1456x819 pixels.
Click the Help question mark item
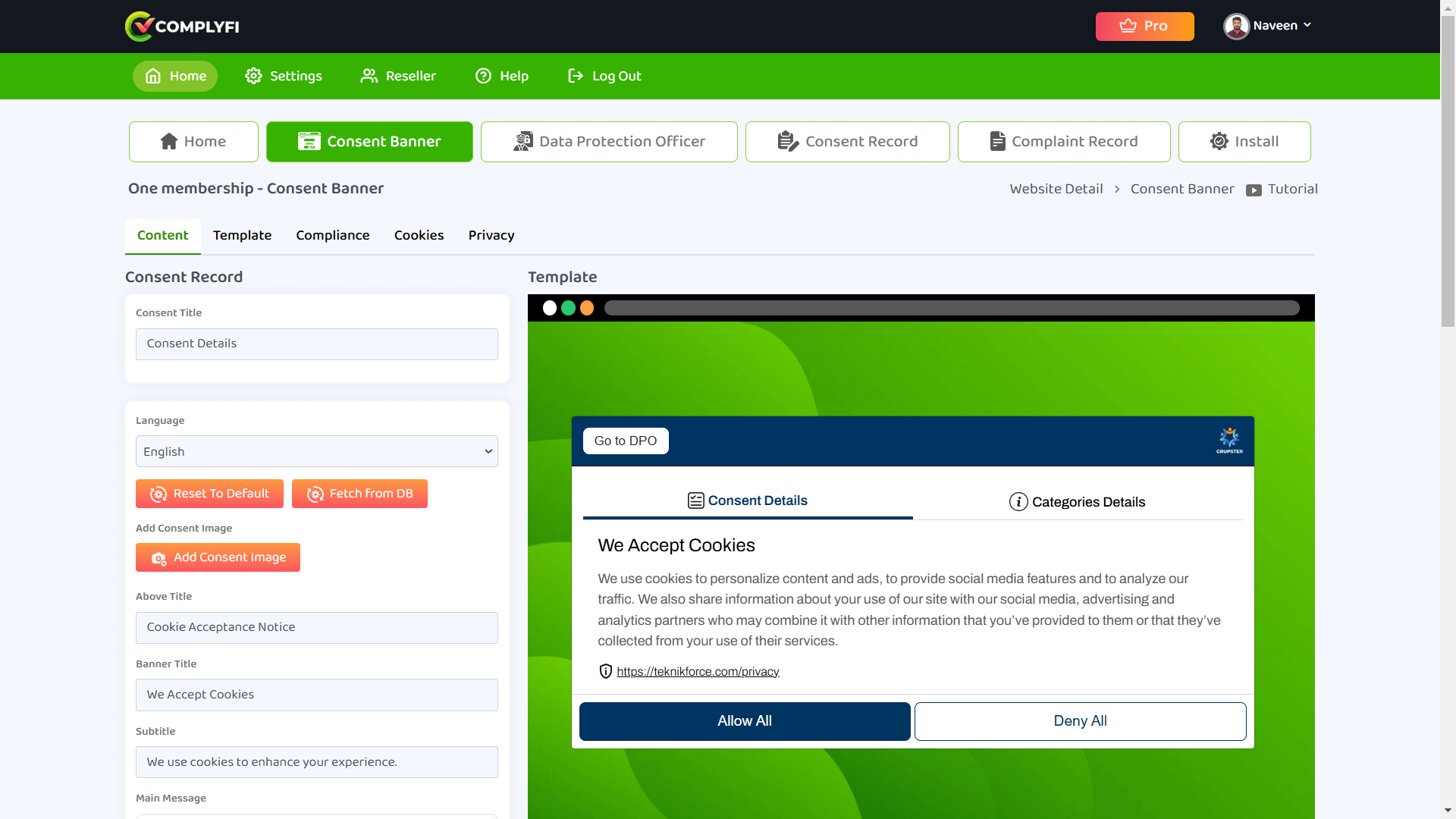pos(502,76)
